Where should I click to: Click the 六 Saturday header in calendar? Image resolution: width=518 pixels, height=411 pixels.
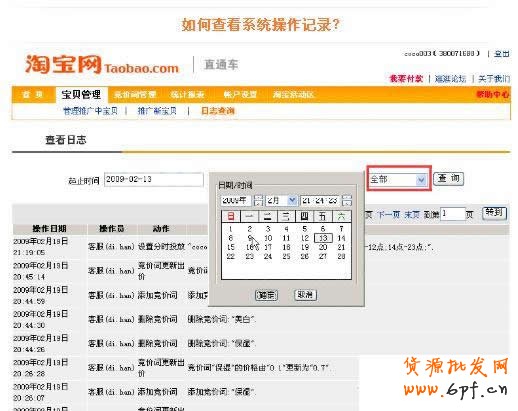(341, 216)
